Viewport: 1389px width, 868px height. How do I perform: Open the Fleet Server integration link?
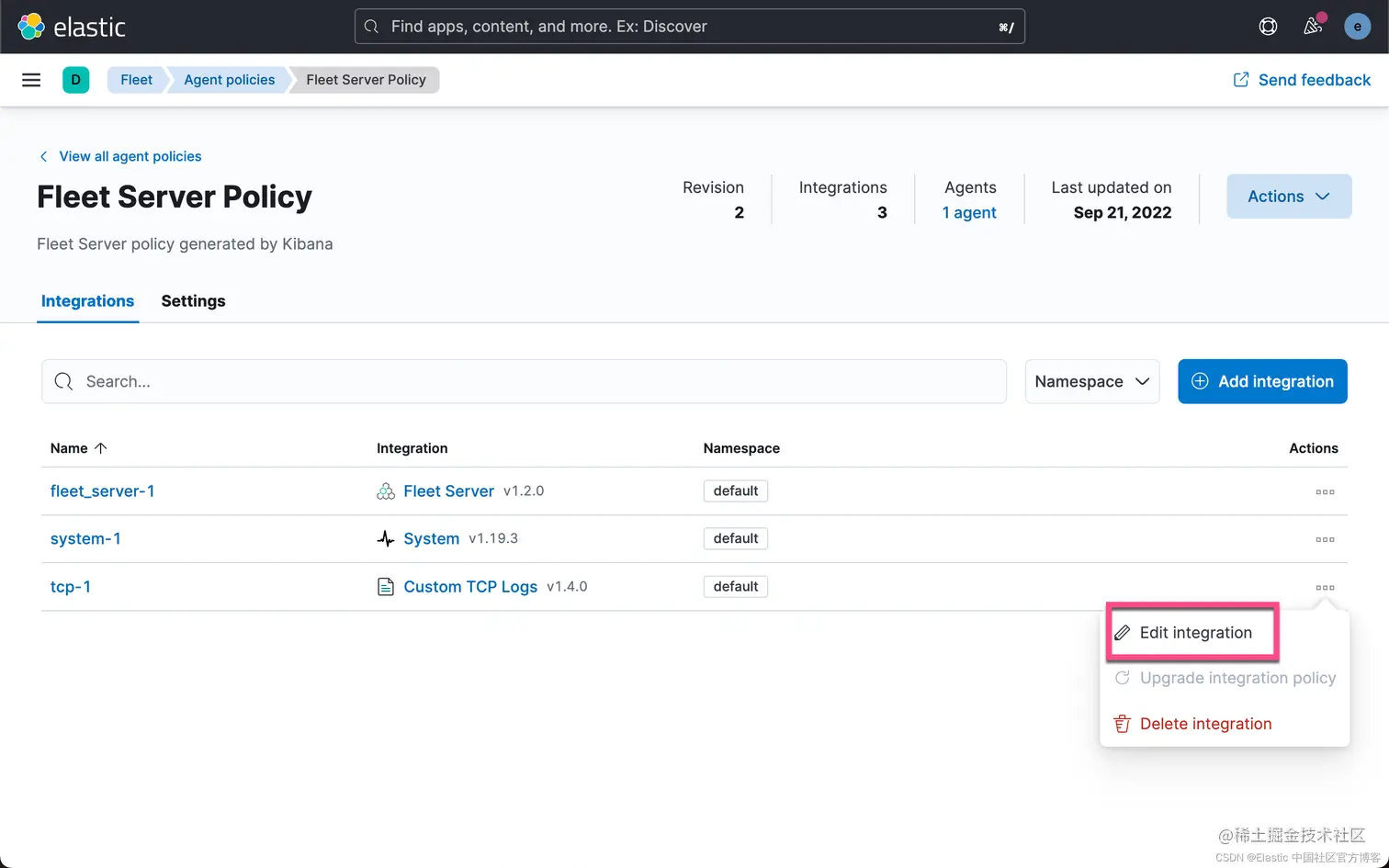pyautogui.click(x=448, y=491)
